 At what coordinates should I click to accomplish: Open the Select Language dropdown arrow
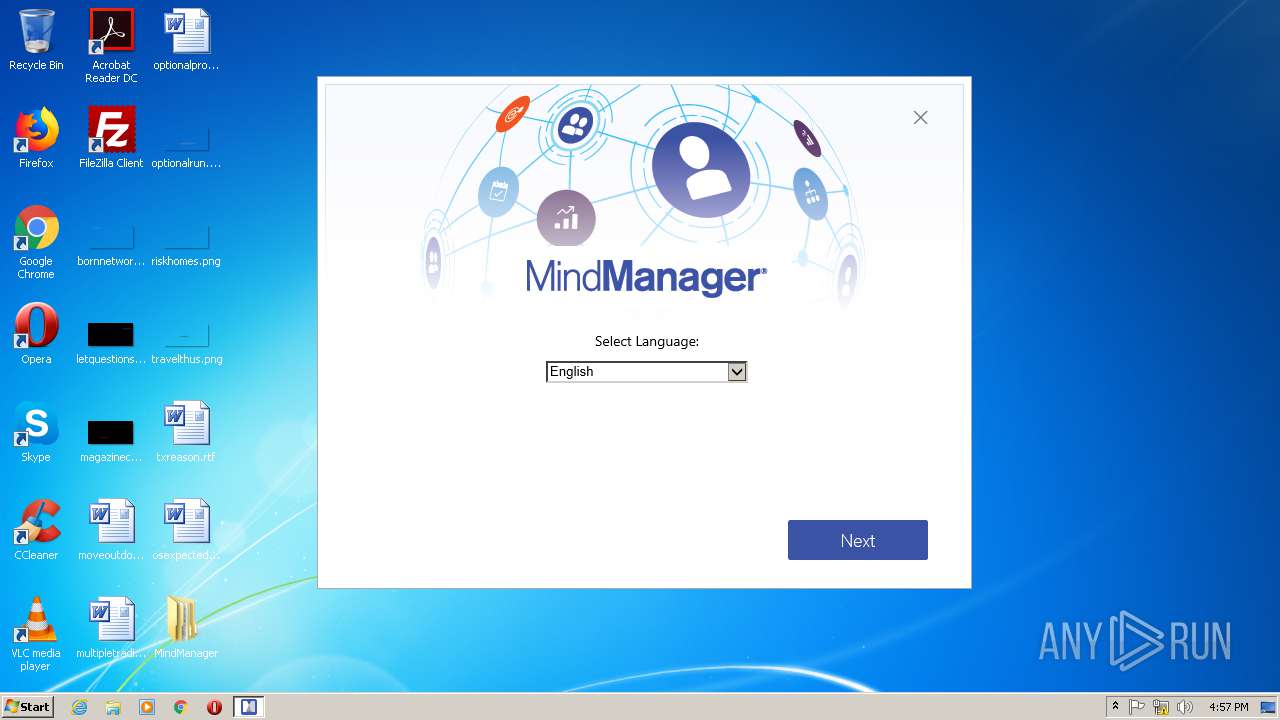(x=737, y=372)
